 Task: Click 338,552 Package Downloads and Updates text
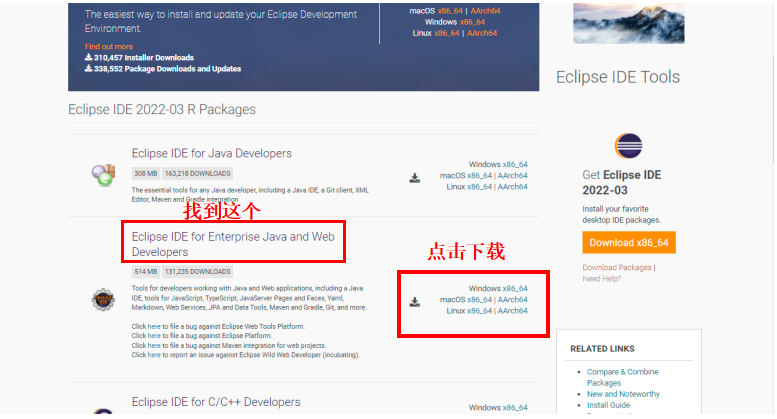167,69
